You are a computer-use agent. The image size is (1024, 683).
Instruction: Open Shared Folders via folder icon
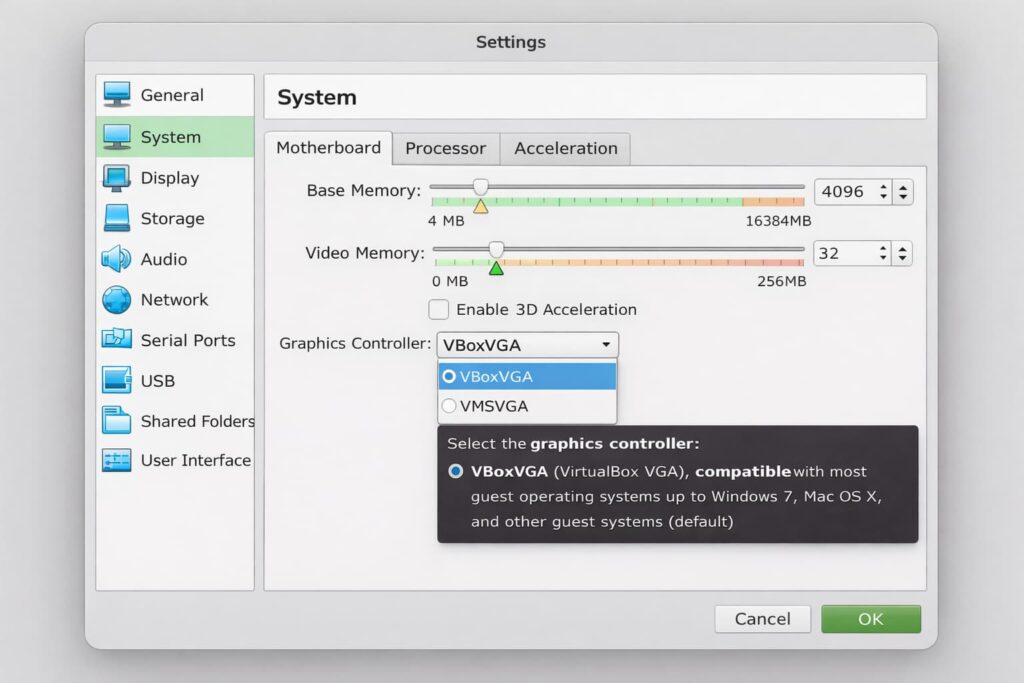click(x=117, y=421)
